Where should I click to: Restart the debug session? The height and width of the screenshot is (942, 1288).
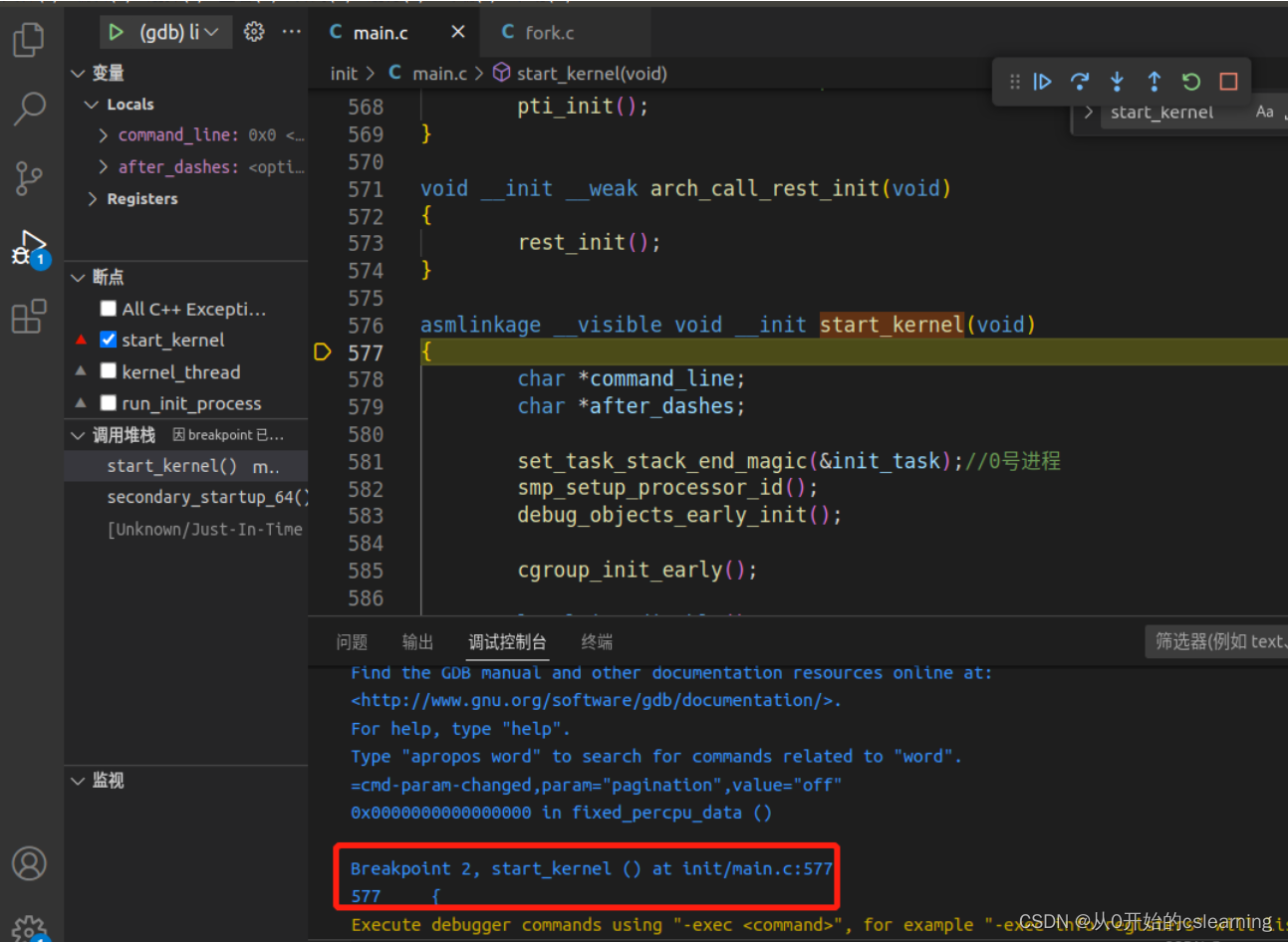pyautogui.click(x=1190, y=82)
